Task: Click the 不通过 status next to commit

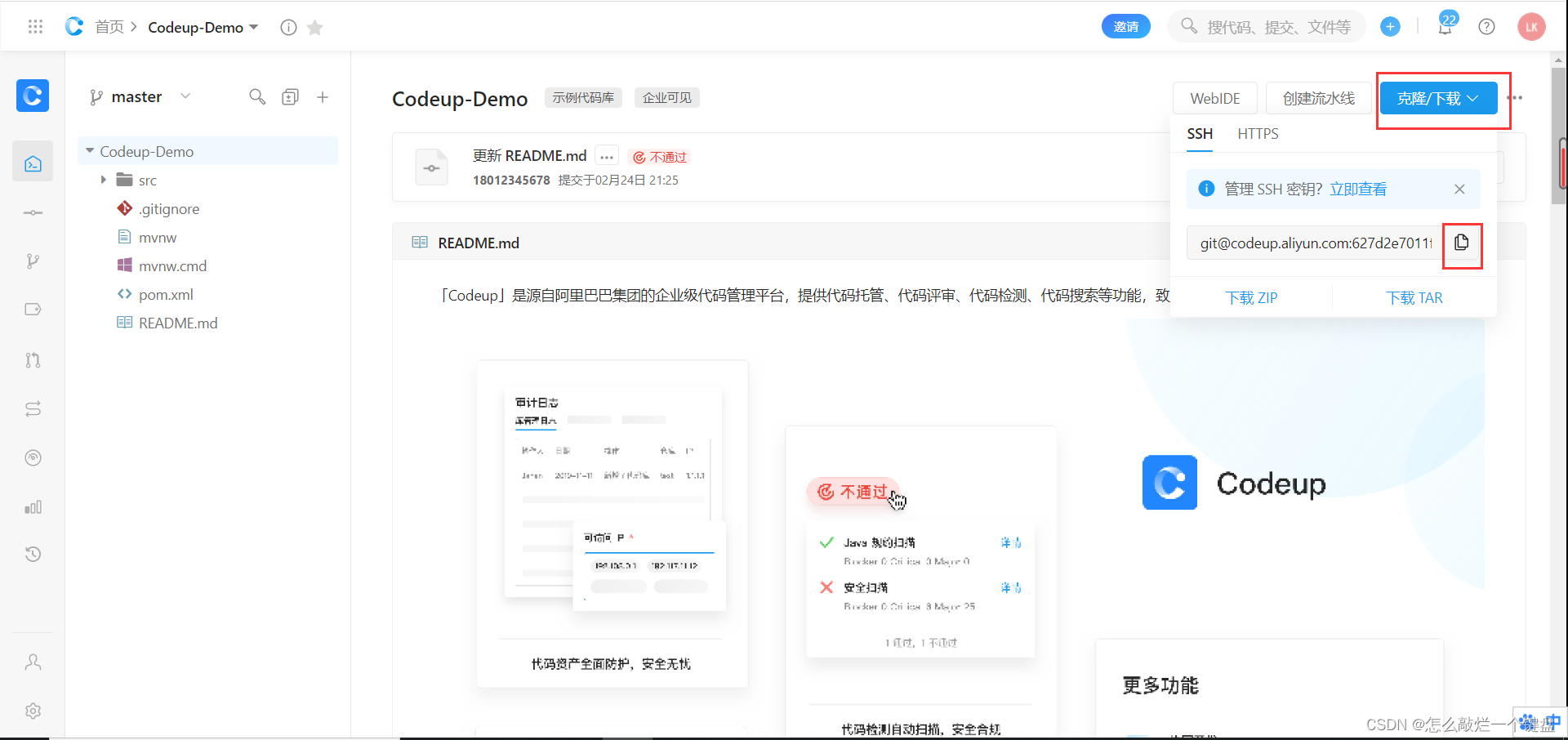Action: tap(660, 157)
